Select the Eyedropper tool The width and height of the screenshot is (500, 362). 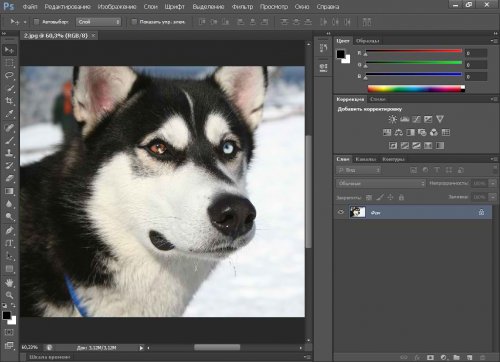tap(9, 114)
